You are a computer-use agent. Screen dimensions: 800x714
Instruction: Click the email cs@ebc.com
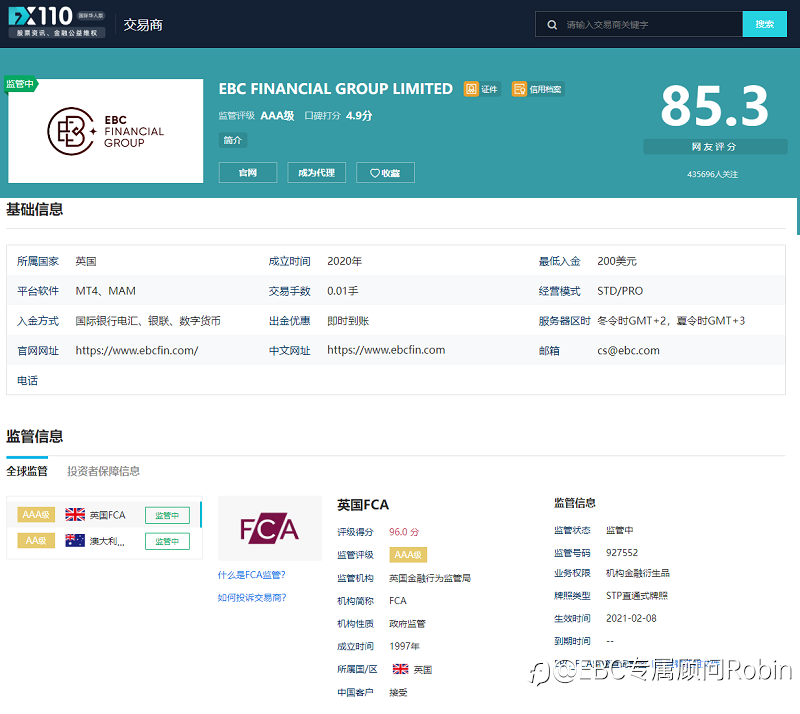628,350
